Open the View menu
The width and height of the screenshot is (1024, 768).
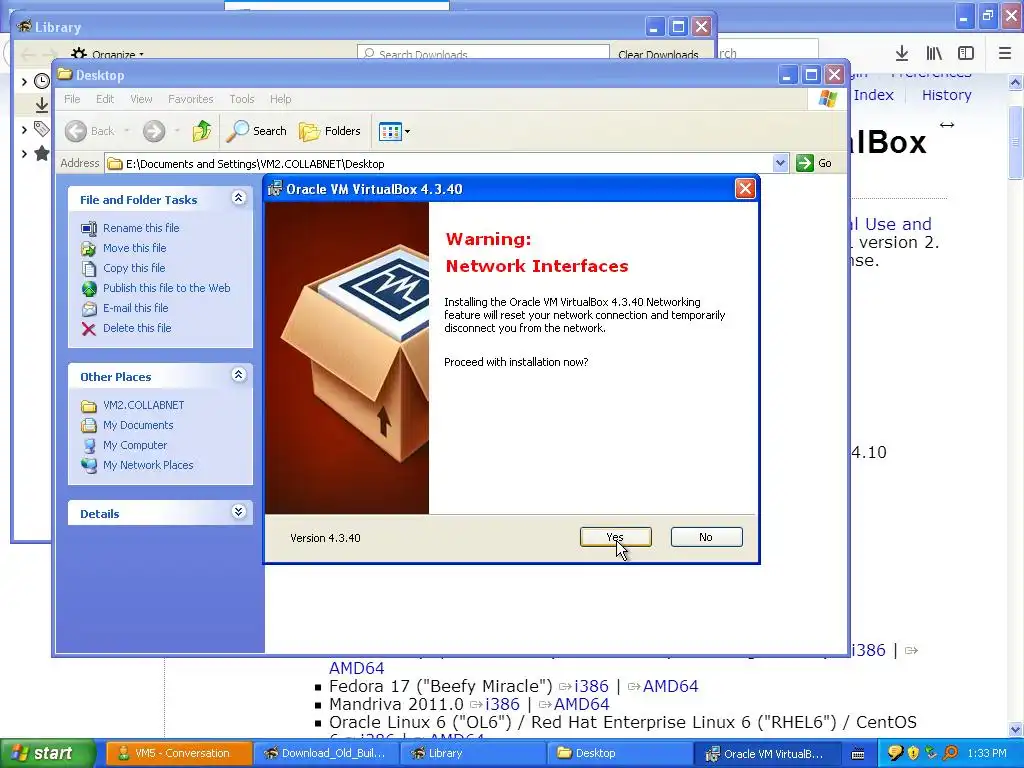(141, 99)
